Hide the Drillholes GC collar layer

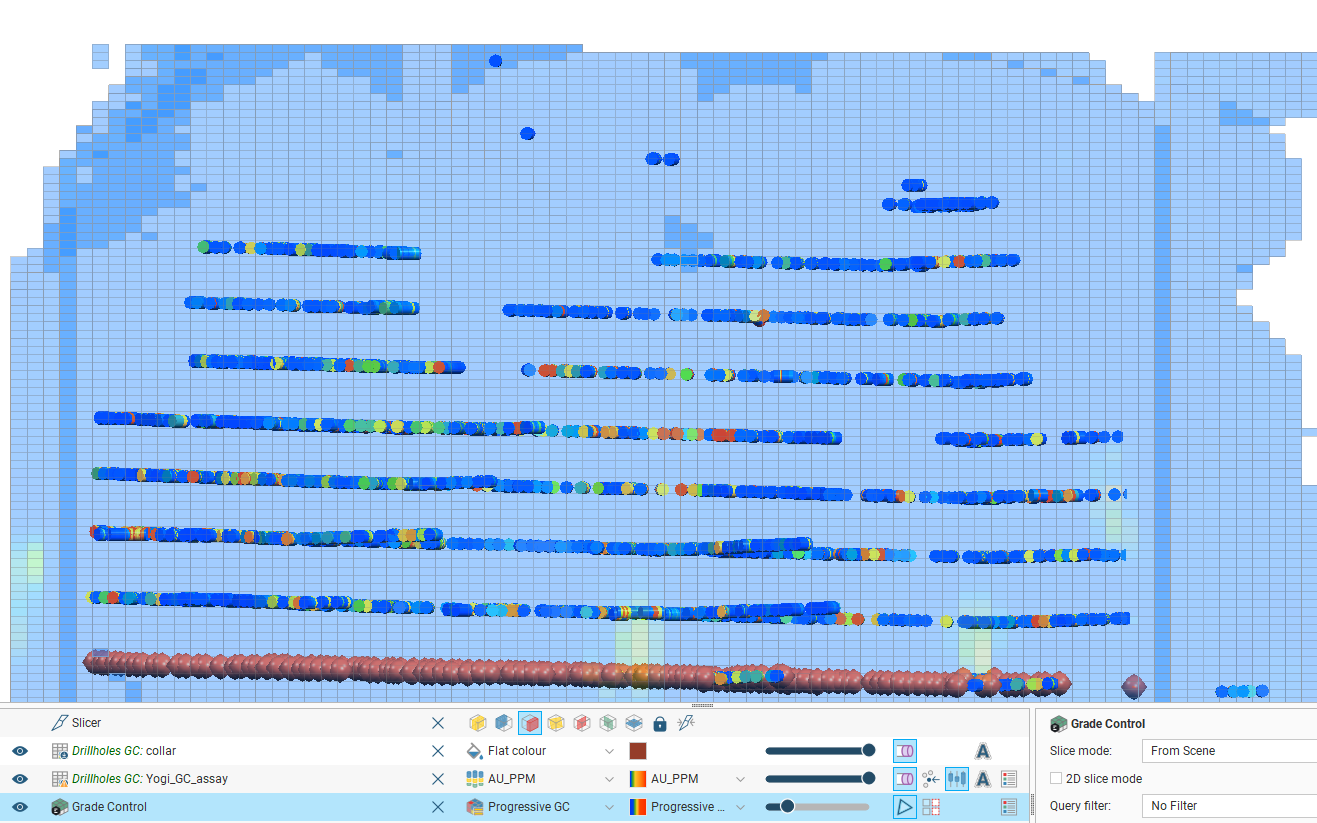click(x=20, y=751)
